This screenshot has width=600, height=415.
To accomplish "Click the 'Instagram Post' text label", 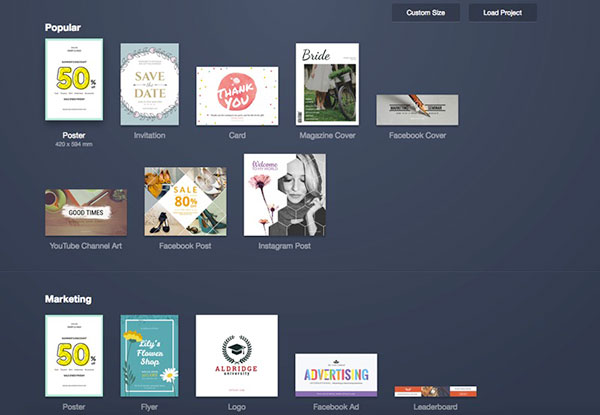I will (x=284, y=245).
